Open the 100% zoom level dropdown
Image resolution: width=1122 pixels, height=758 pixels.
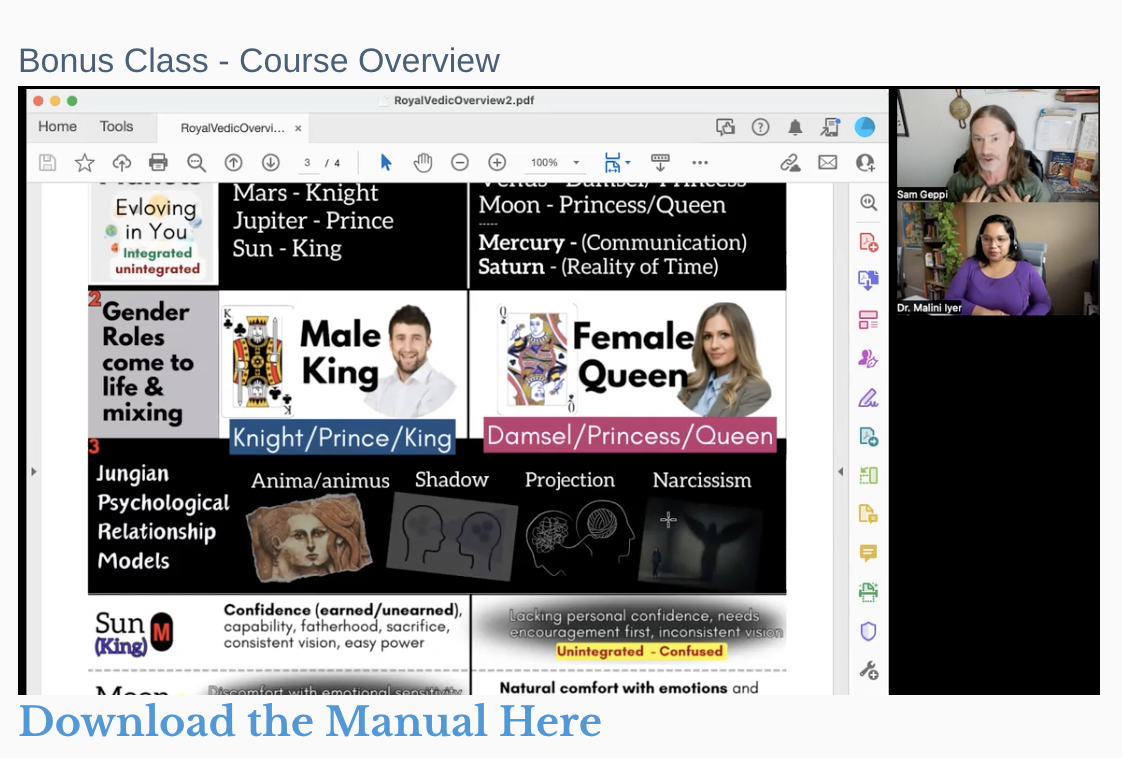pos(555,163)
